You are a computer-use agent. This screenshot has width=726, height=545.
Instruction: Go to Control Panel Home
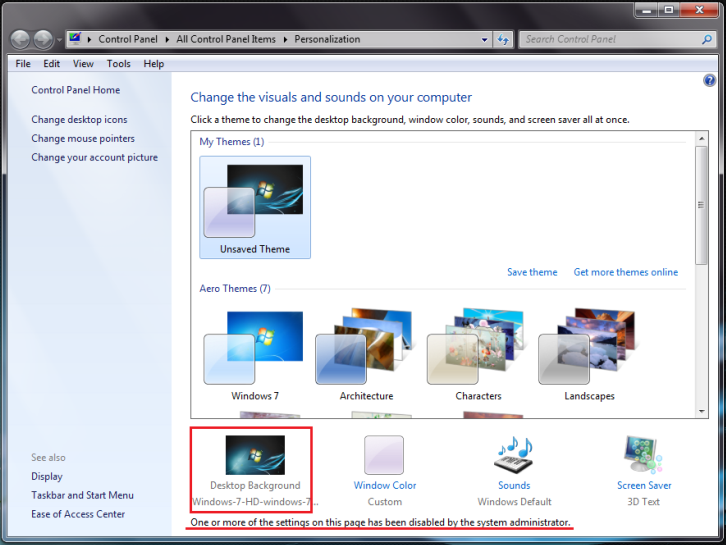click(x=75, y=90)
